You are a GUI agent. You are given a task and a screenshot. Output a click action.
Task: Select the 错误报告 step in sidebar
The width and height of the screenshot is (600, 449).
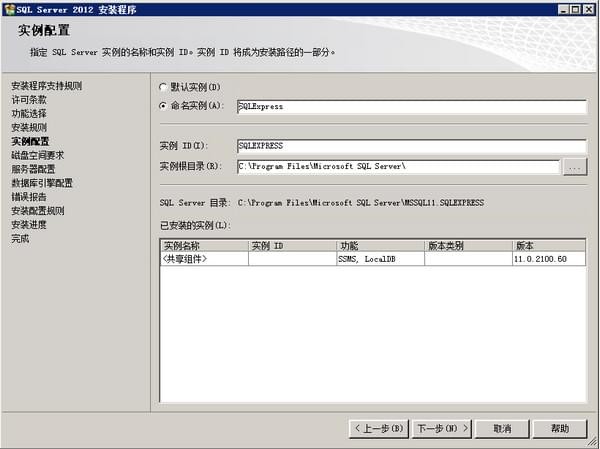[x=29, y=197]
